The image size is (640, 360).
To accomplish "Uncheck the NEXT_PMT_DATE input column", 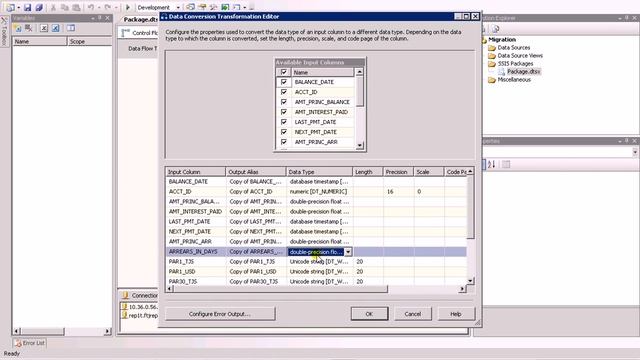I will 284,132.
